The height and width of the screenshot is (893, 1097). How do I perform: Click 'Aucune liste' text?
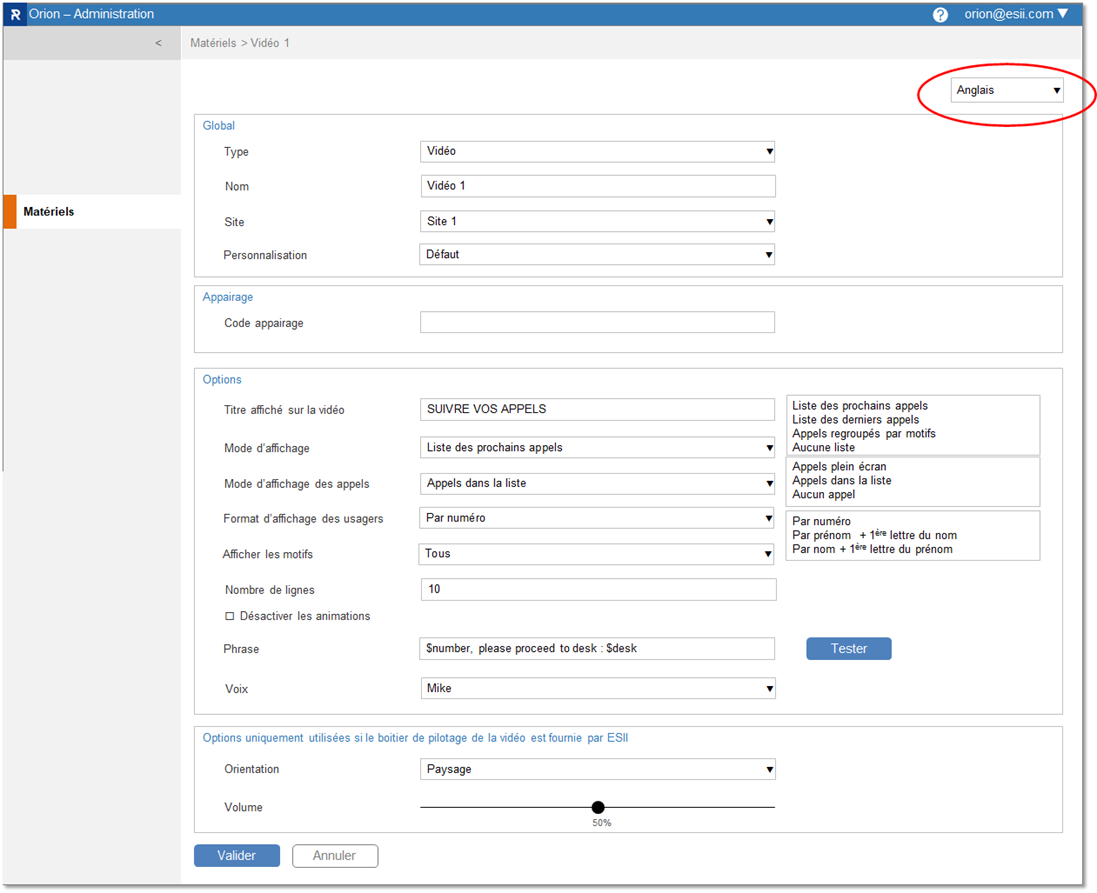pyautogui.click(x=823, y=448)
